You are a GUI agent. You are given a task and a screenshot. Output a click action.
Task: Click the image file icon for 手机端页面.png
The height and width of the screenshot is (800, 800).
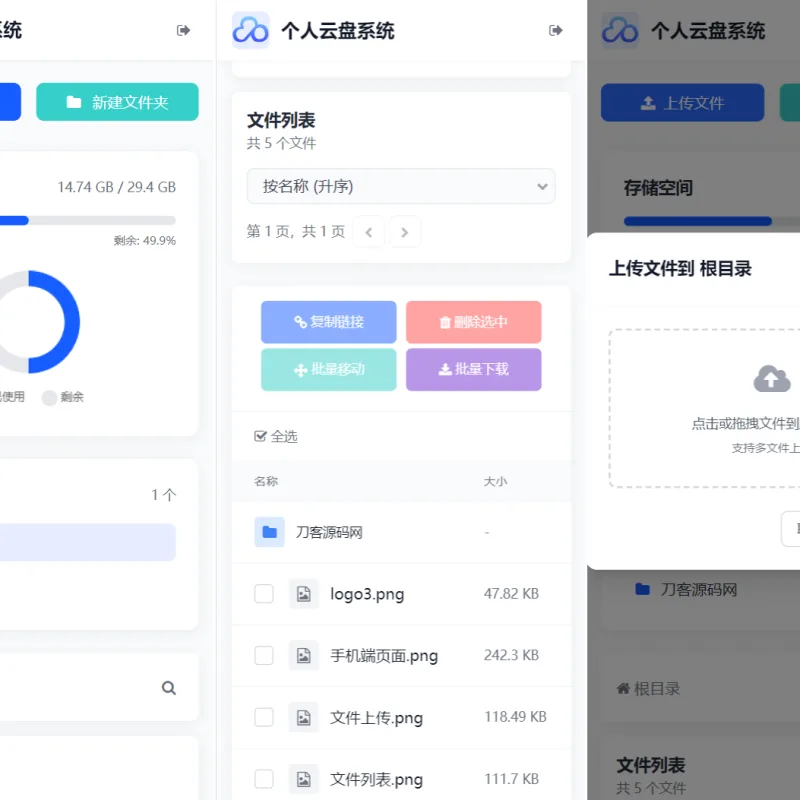(304, 655)
